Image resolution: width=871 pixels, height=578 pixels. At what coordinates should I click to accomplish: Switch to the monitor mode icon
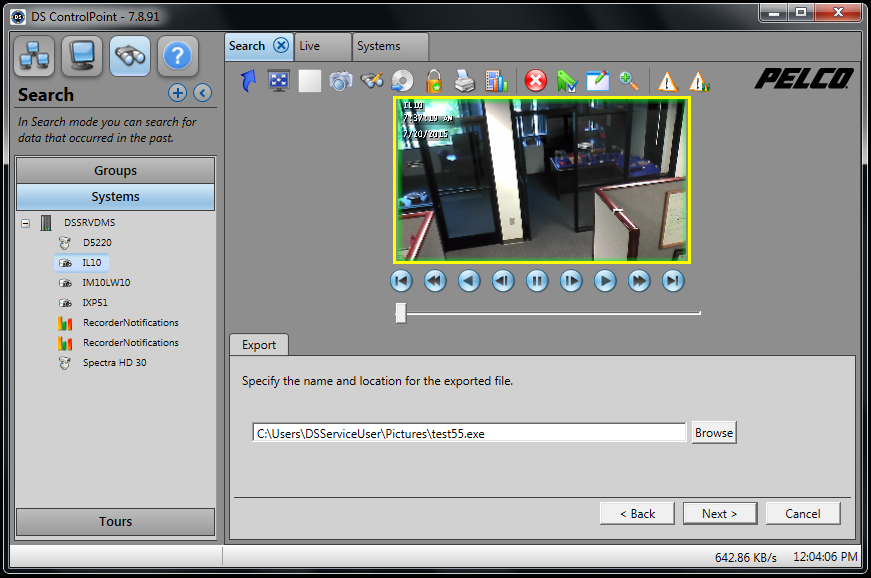82,56
